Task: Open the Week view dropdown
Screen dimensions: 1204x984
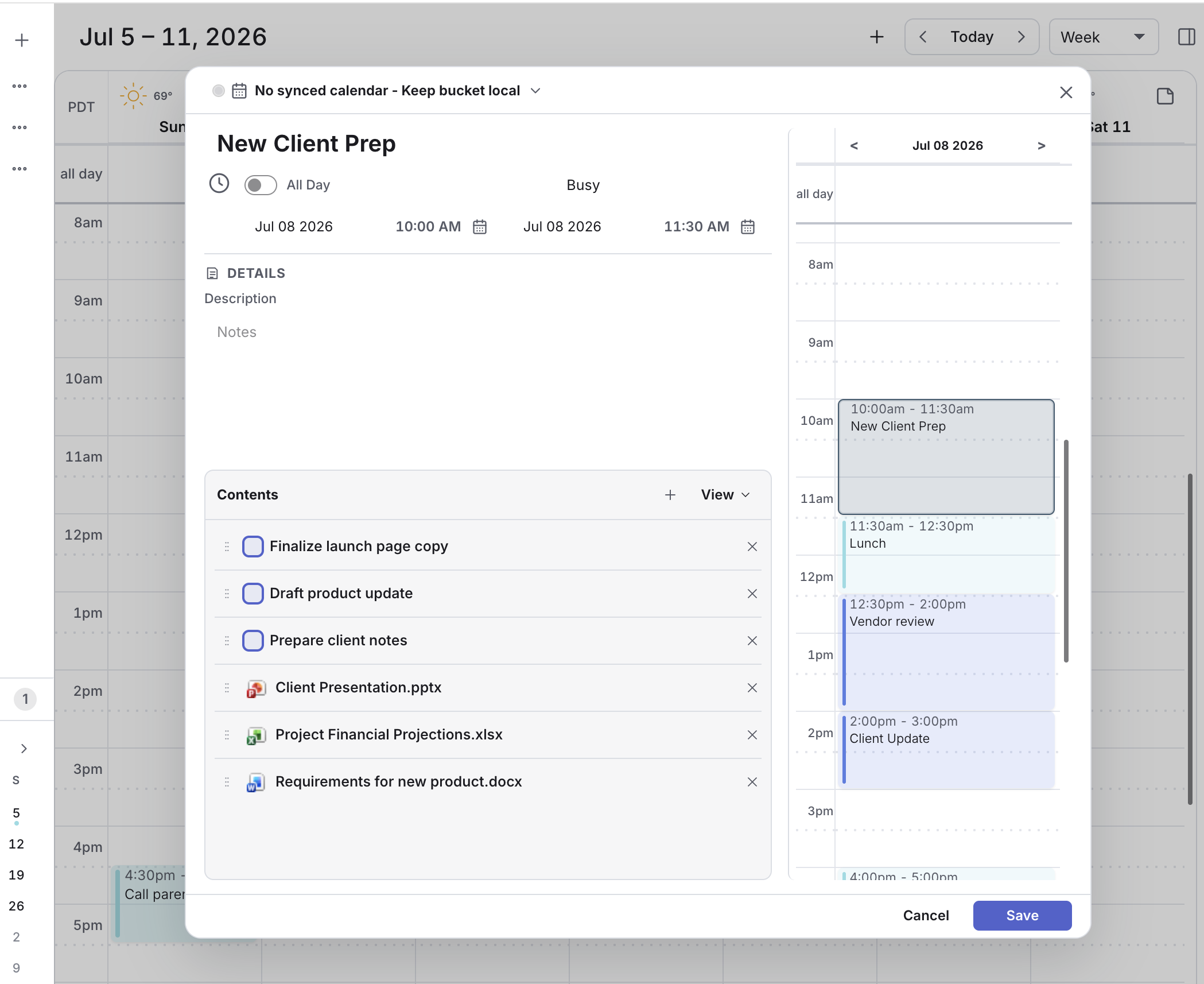Action: pyautogui.click(x=1104, y=37)
